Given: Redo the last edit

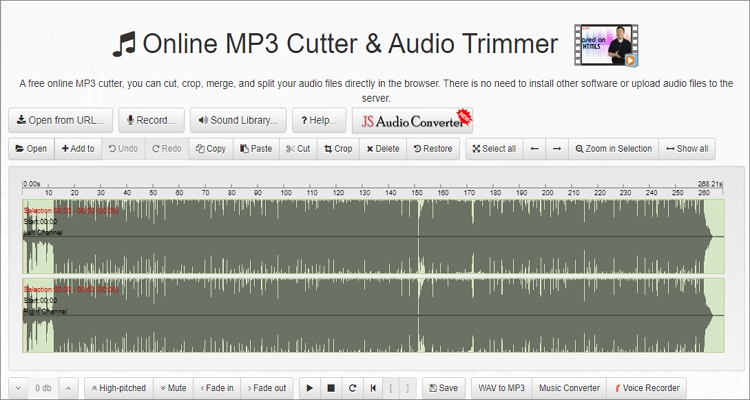Looking at the screenshot, I should [167, 149].
